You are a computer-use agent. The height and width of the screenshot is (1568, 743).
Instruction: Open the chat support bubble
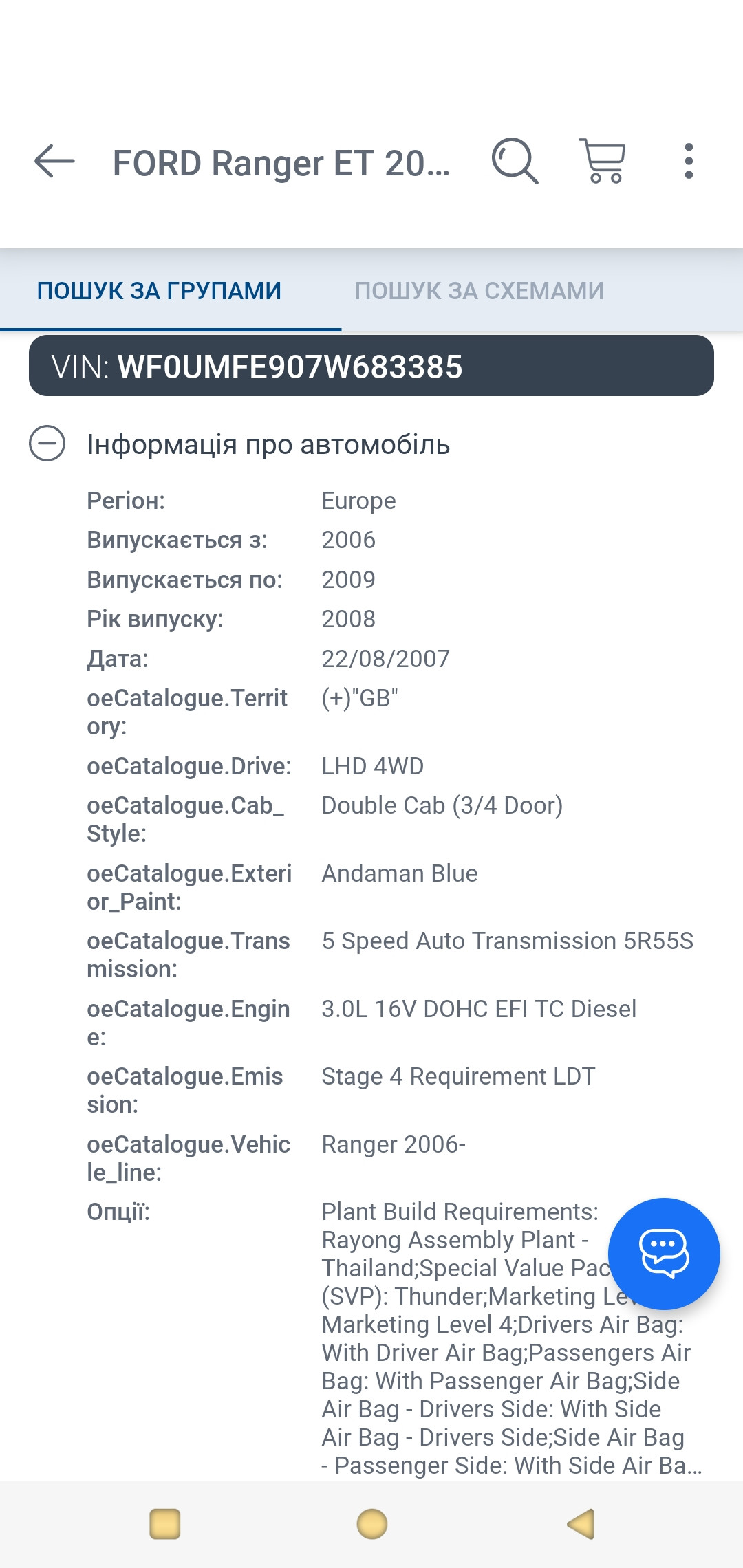[664, 1254]
